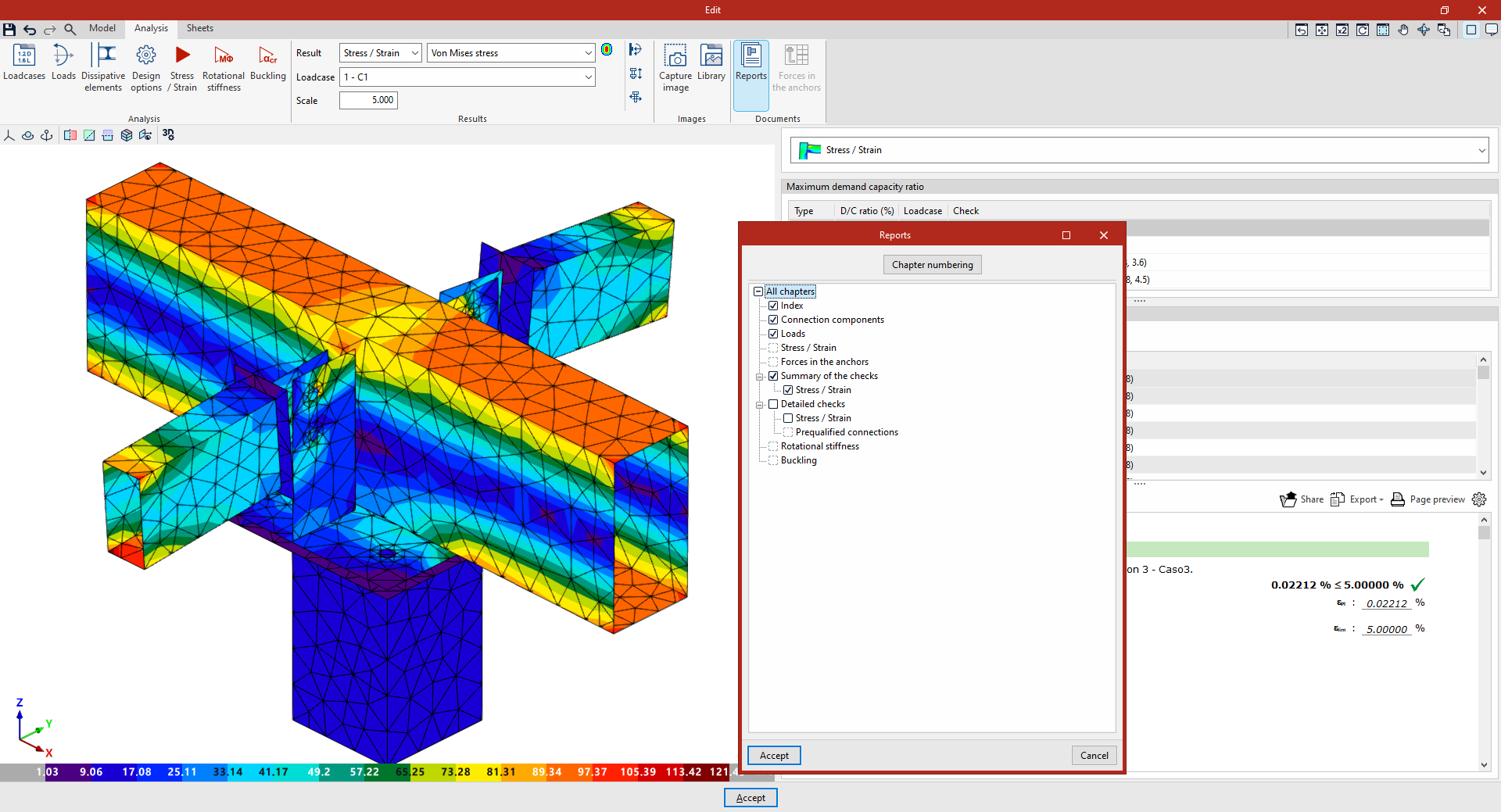Screen dimensions: 1501x812
Task: Uncheck the Index chapter checkbox
Action: [773, 306]
